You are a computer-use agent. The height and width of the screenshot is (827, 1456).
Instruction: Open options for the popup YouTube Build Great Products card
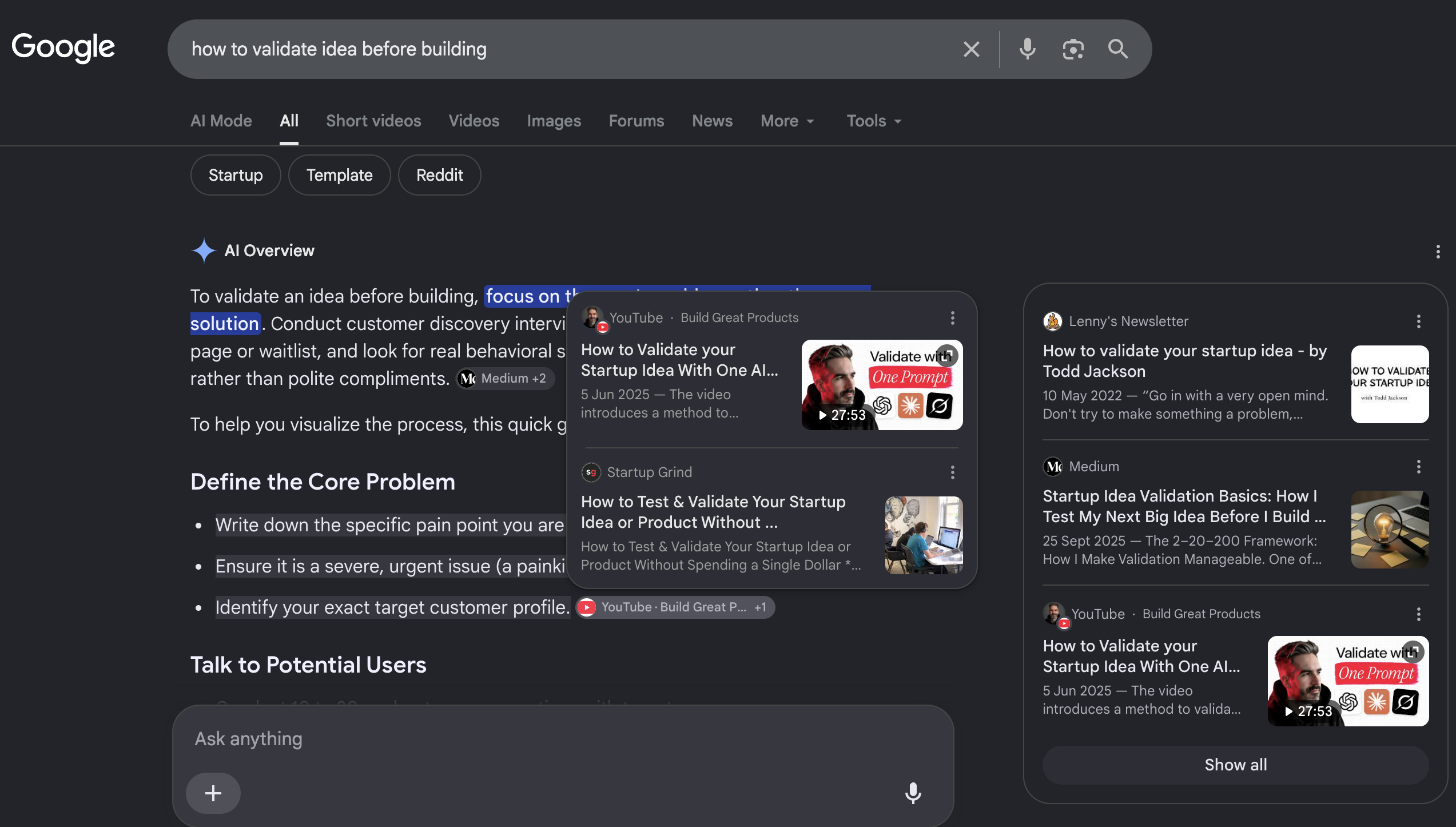tap(953, 318)
